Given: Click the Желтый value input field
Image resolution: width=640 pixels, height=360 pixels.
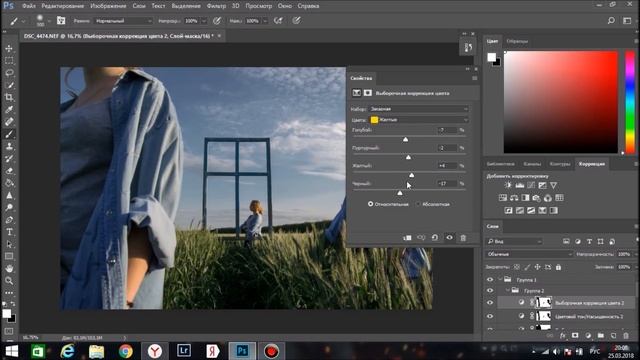Looking at the screenshot, I should pyautogui.click(x=448, y=166).
